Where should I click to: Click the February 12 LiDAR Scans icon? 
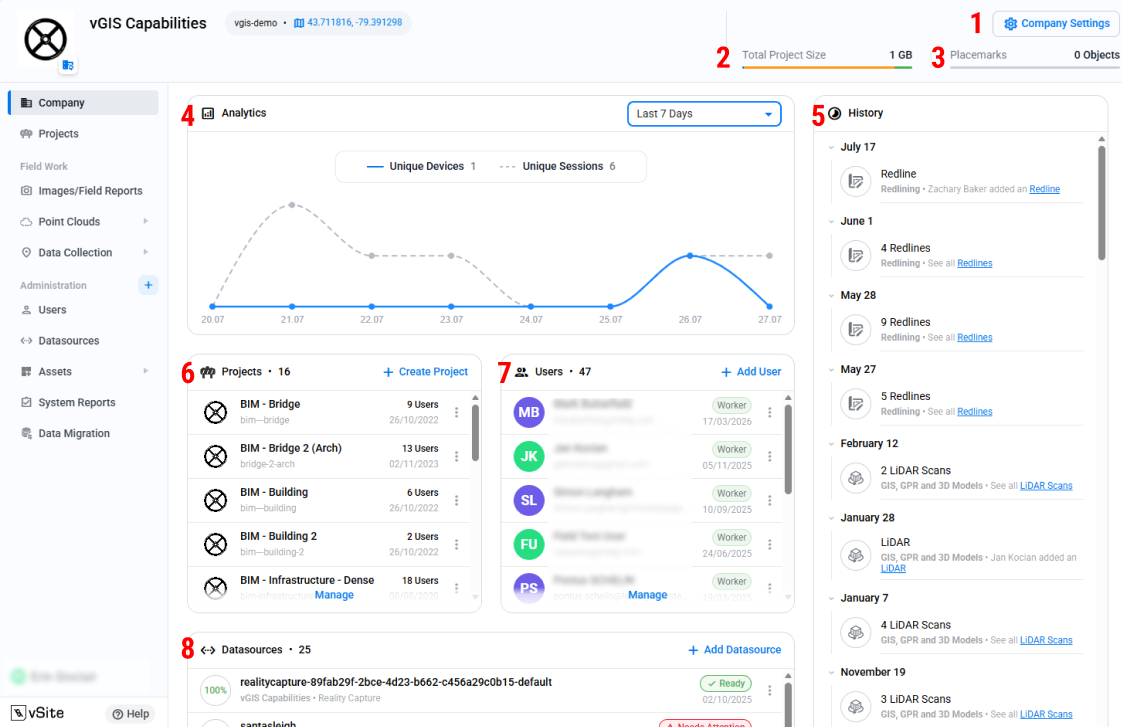tap(855, 478)
